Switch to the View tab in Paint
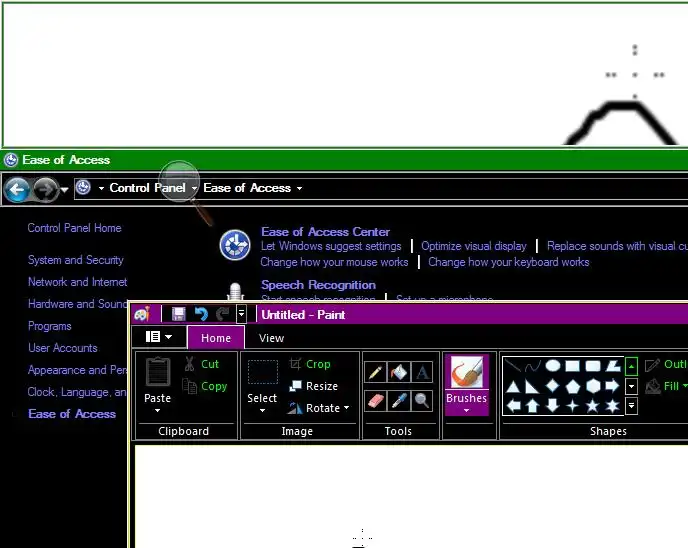688x548 pixels. coord(271,338)
